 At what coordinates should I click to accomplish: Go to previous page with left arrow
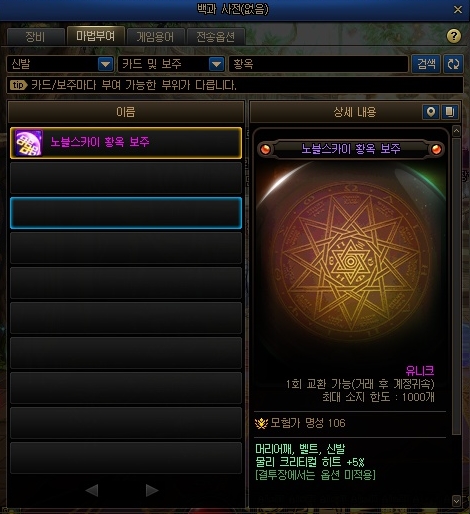click(x=92, y=490)
